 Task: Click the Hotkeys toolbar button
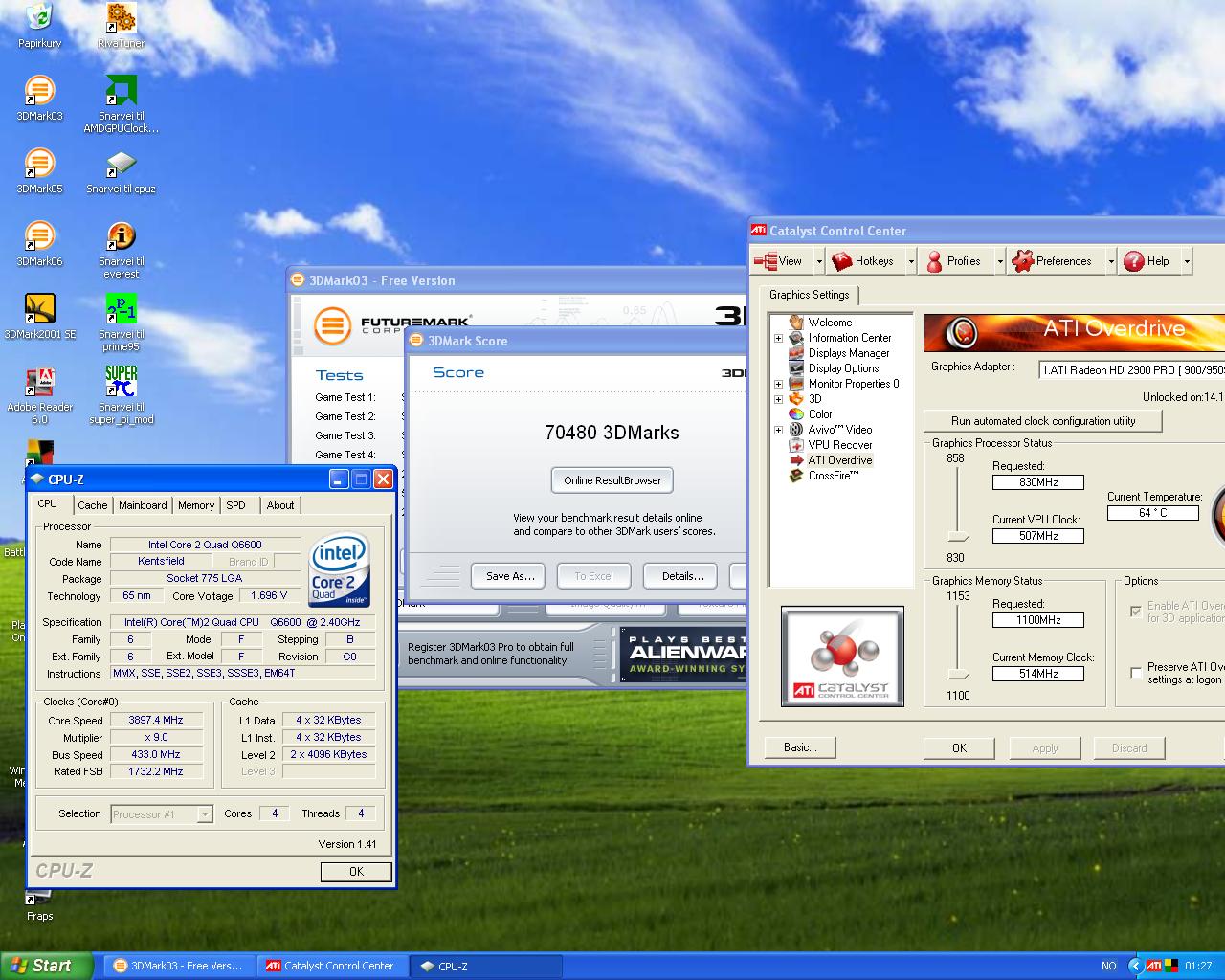click(863, 261)
